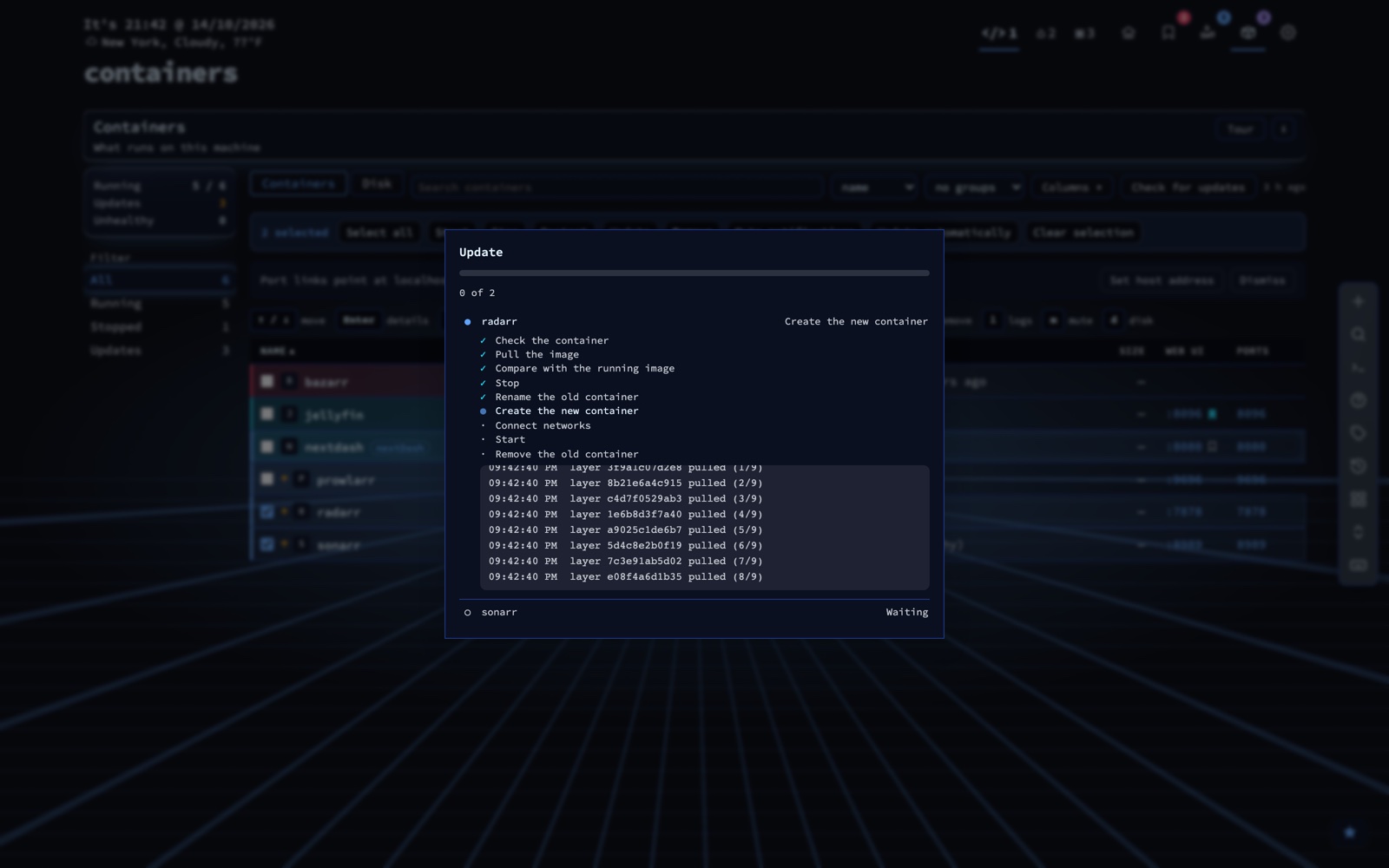Open the terminal prompt icon in right sidebar
1389x868 pixels.
coord(1359,367)
